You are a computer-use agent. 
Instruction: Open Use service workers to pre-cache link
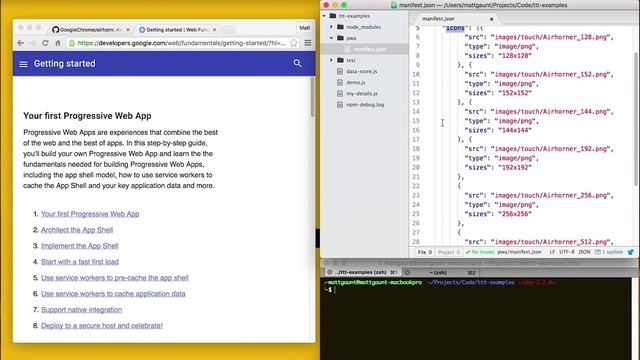click(115, 278)
